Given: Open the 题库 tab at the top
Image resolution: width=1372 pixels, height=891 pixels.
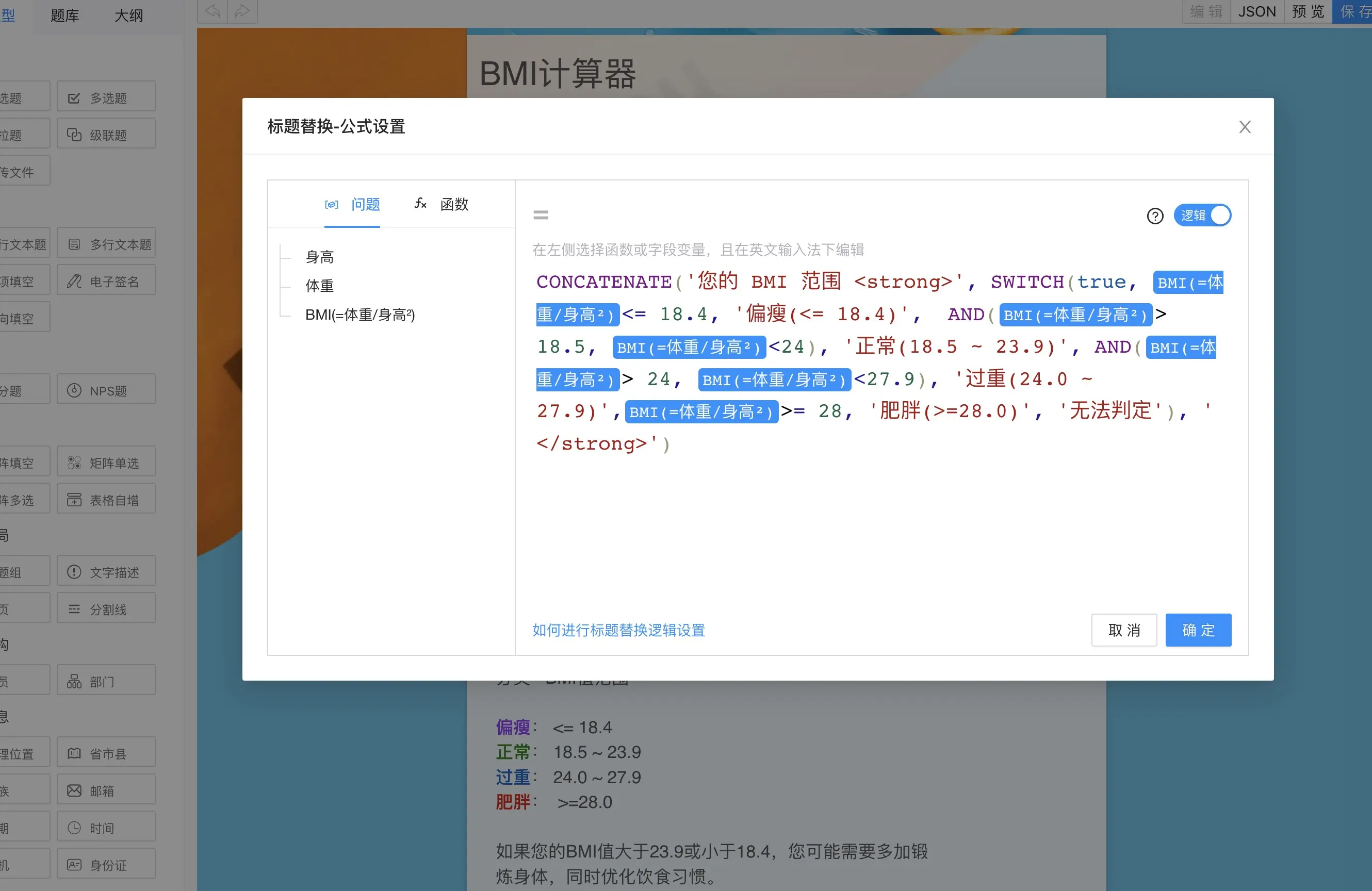Looking at the screenshot, I should pyautogui.click(x=64, y=15).
